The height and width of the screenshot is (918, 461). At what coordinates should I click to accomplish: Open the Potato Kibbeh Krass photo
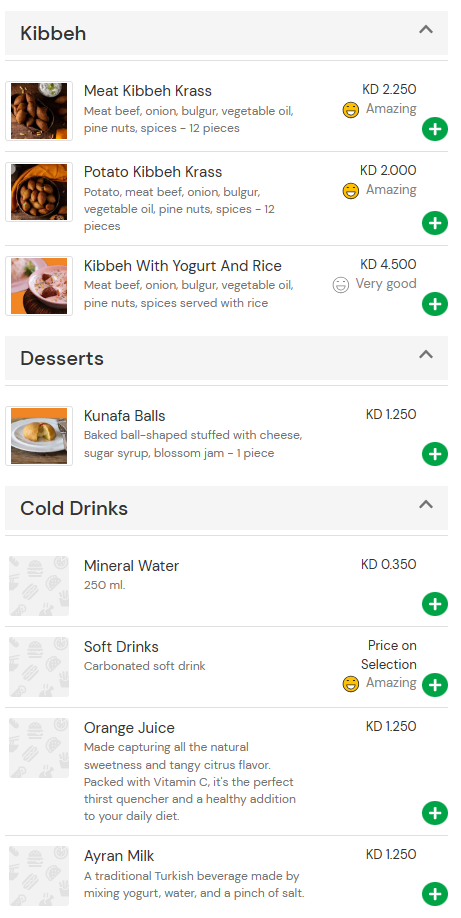coord(39,192)
